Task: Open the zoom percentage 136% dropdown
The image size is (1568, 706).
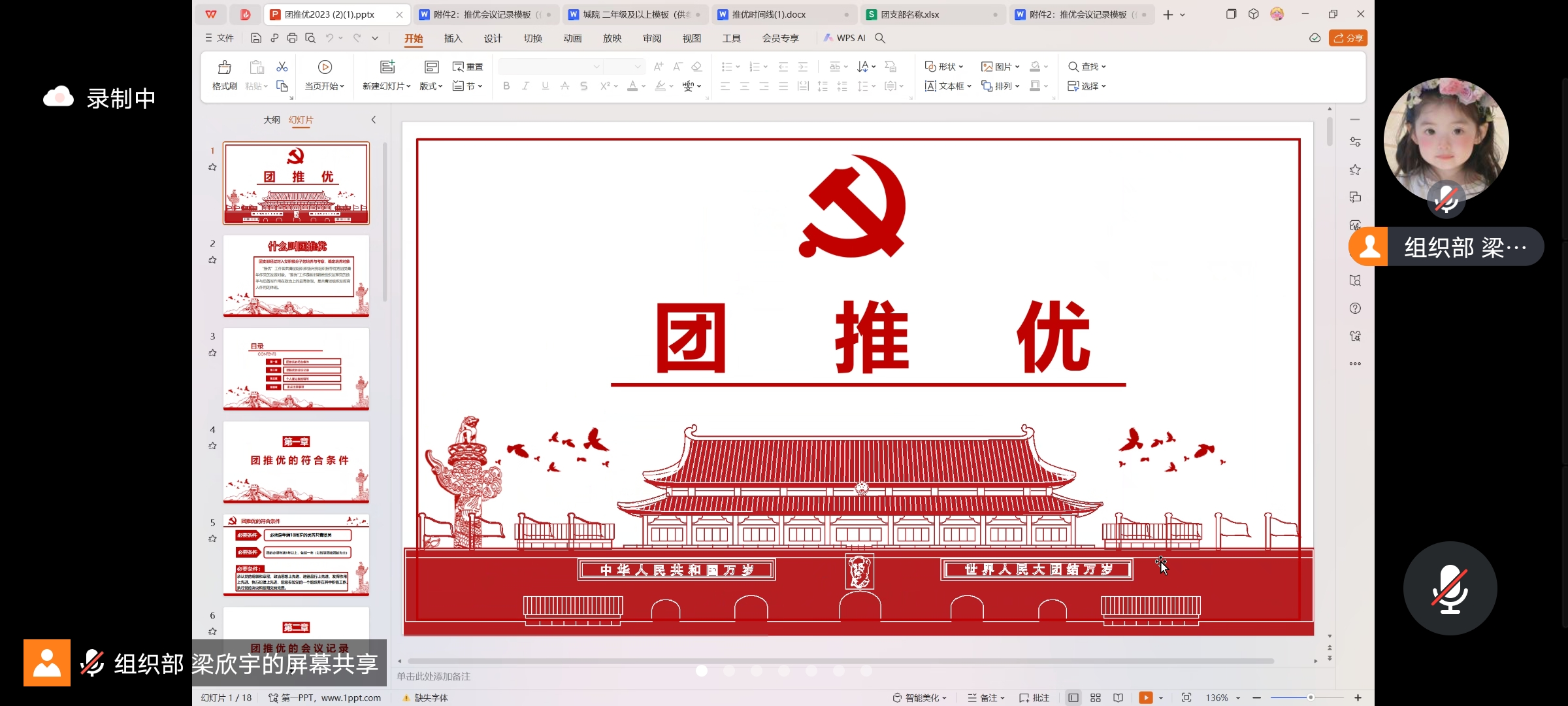Action: click(x=1223, y=698)
